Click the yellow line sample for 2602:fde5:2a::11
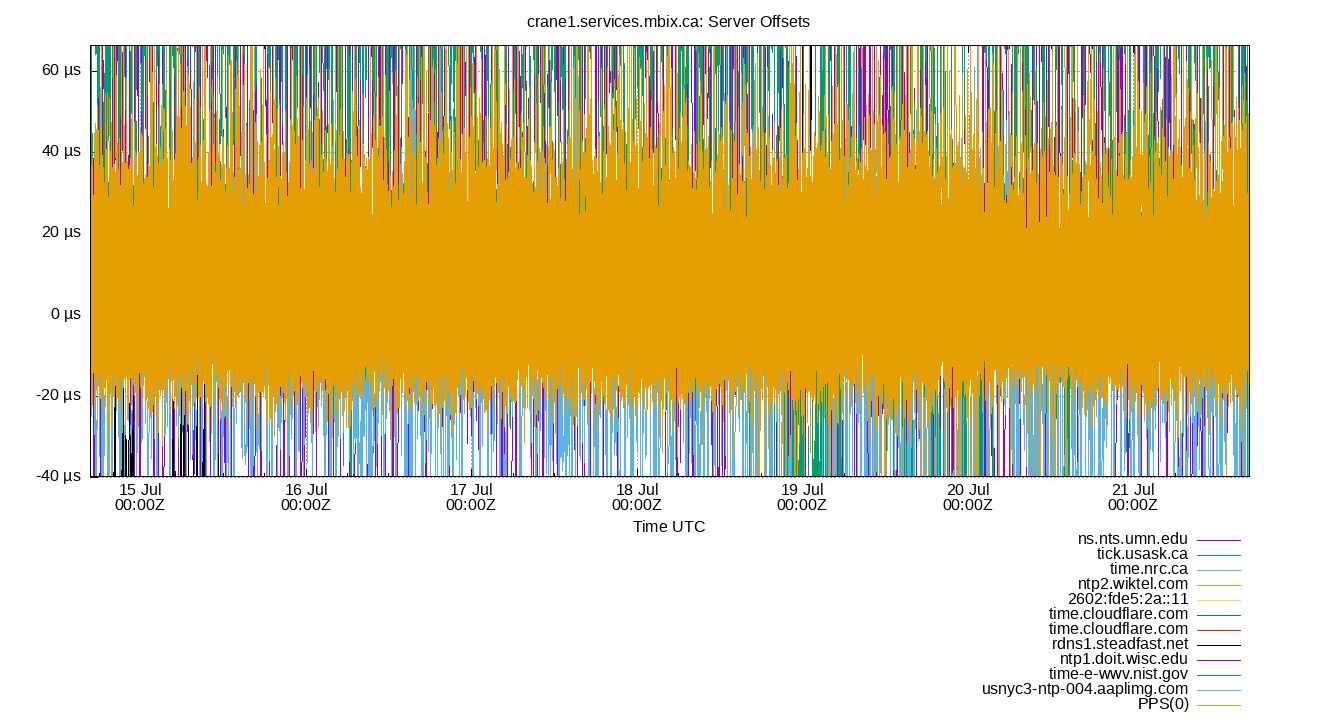 pos(1218,600)
